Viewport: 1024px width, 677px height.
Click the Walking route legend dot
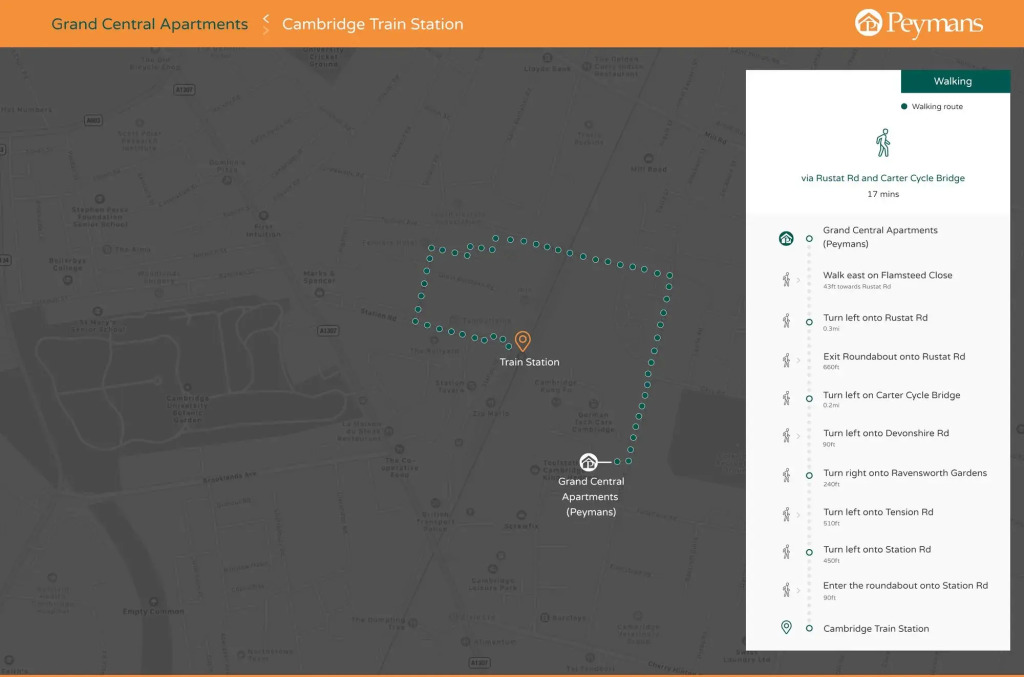tap(904, 106)
